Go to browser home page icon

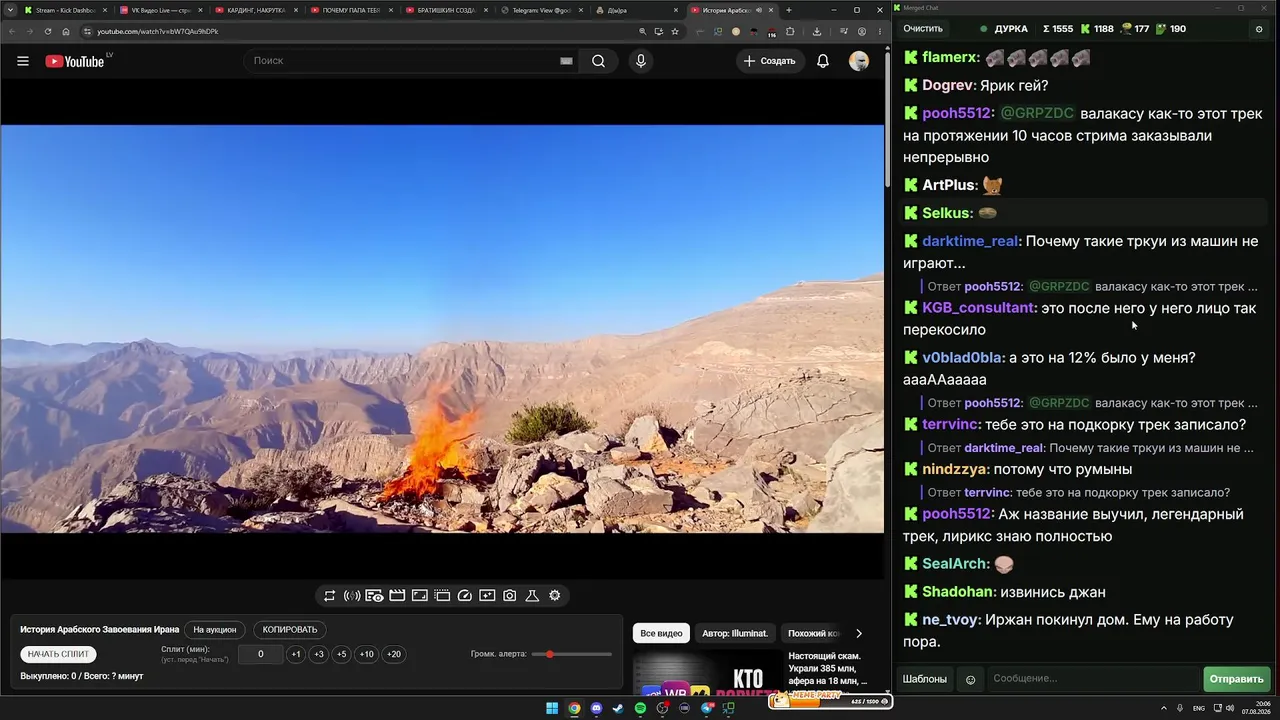(x=66, y=31)
